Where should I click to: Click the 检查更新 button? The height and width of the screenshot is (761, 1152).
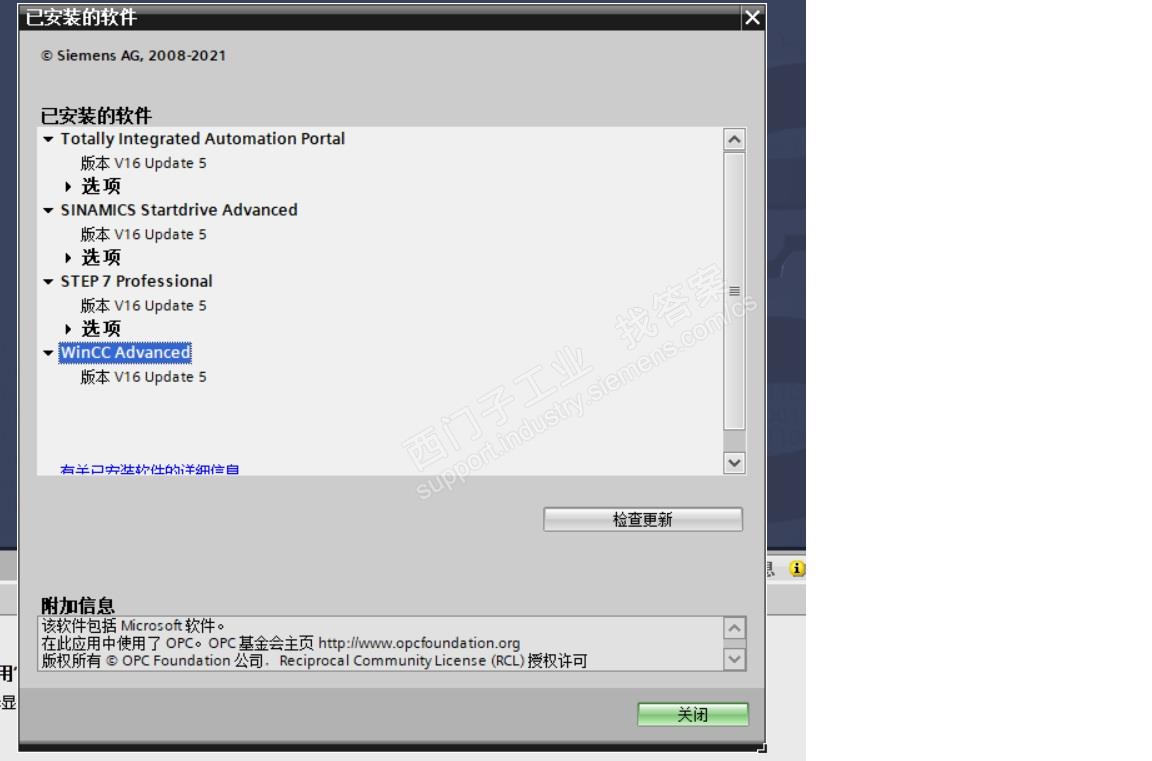click(x=643, y=519)
